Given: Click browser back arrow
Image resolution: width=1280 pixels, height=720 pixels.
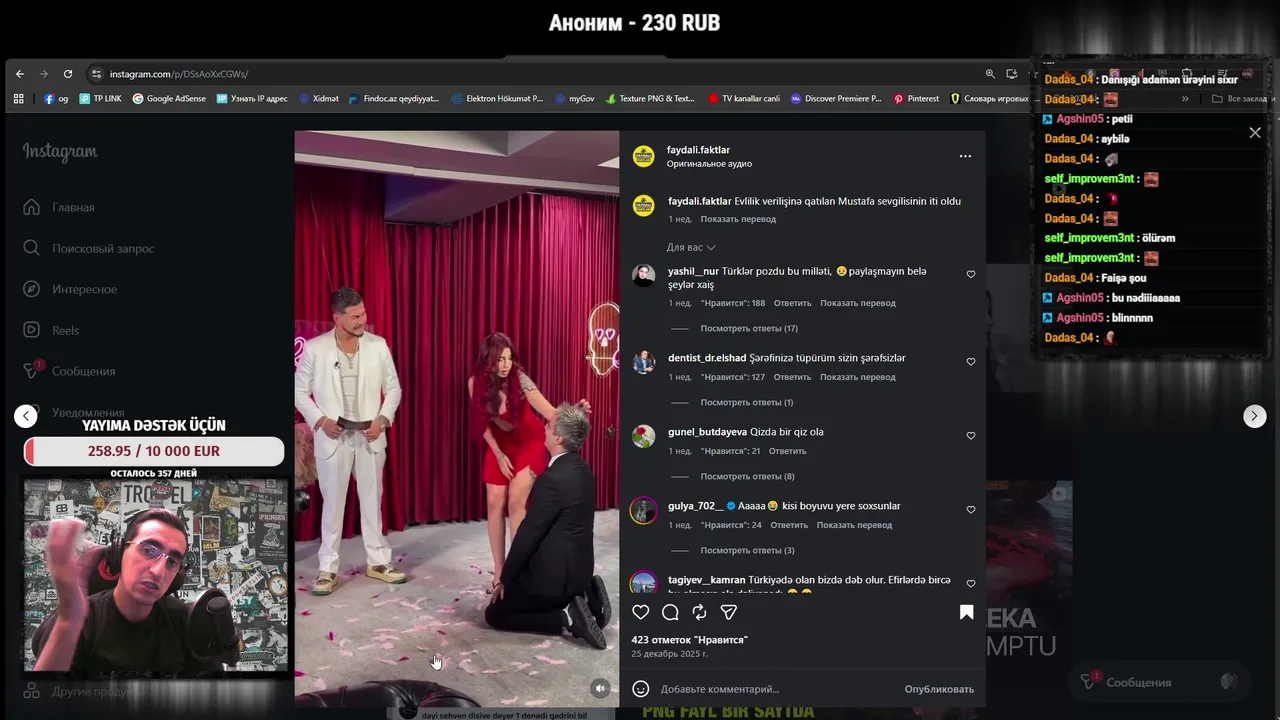Looking at the screenshot, I should pos(20,74).
